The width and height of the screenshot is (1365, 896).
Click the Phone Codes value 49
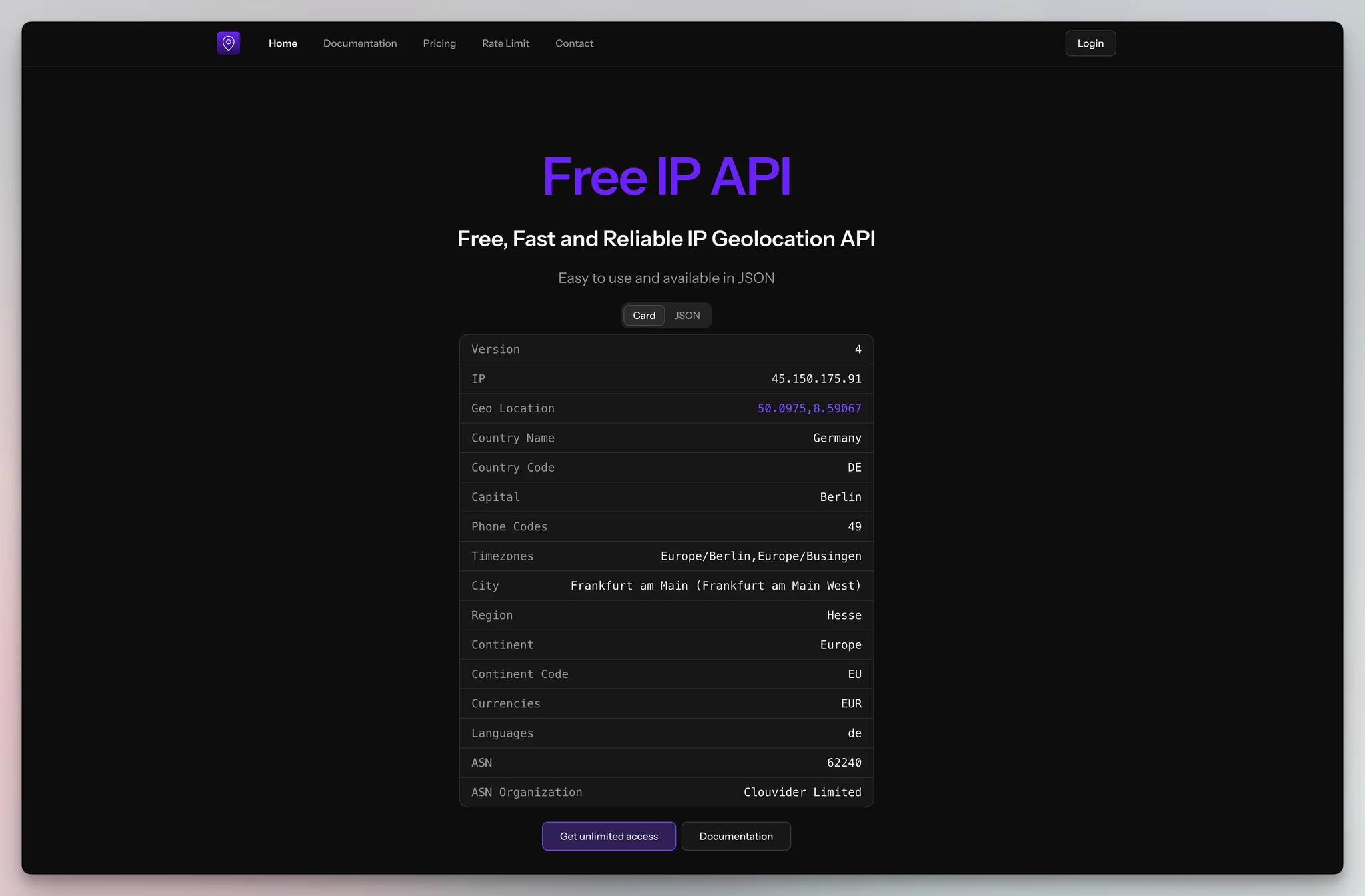(854, 526)
